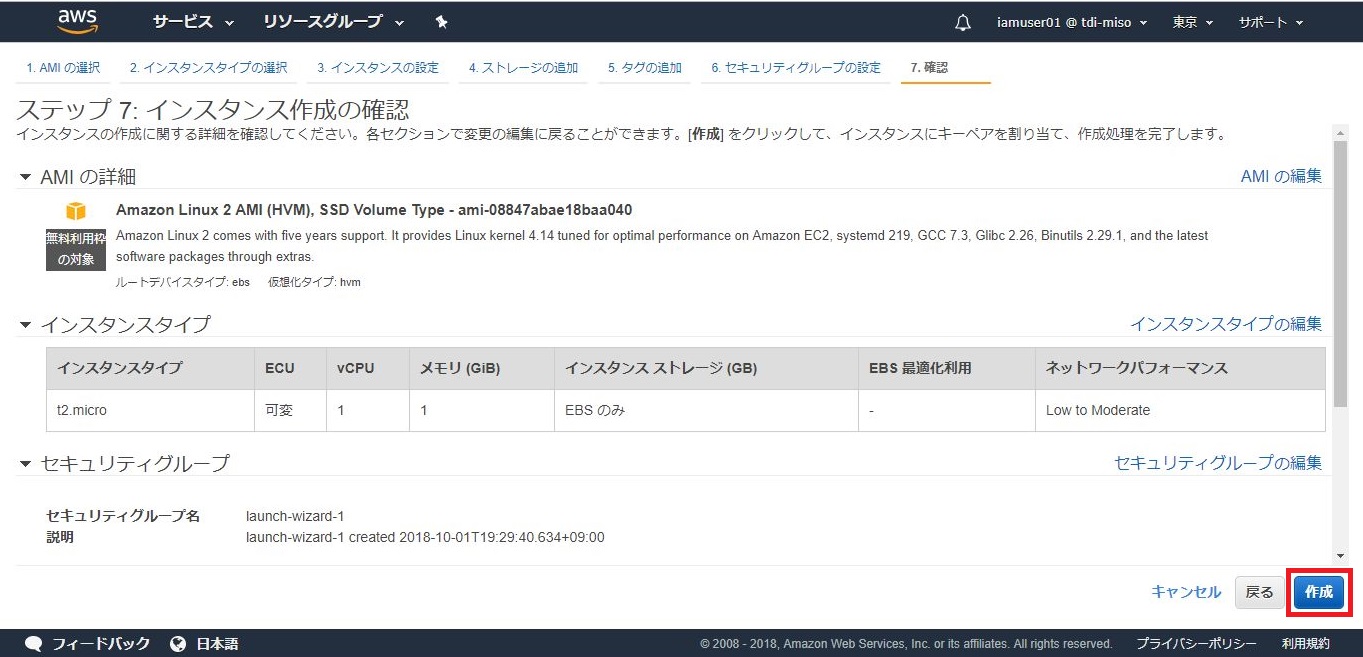Viewport: 1363px width, 657px height.
Task: Expand the iamuser01 account menu
Action: [1071, 22]
